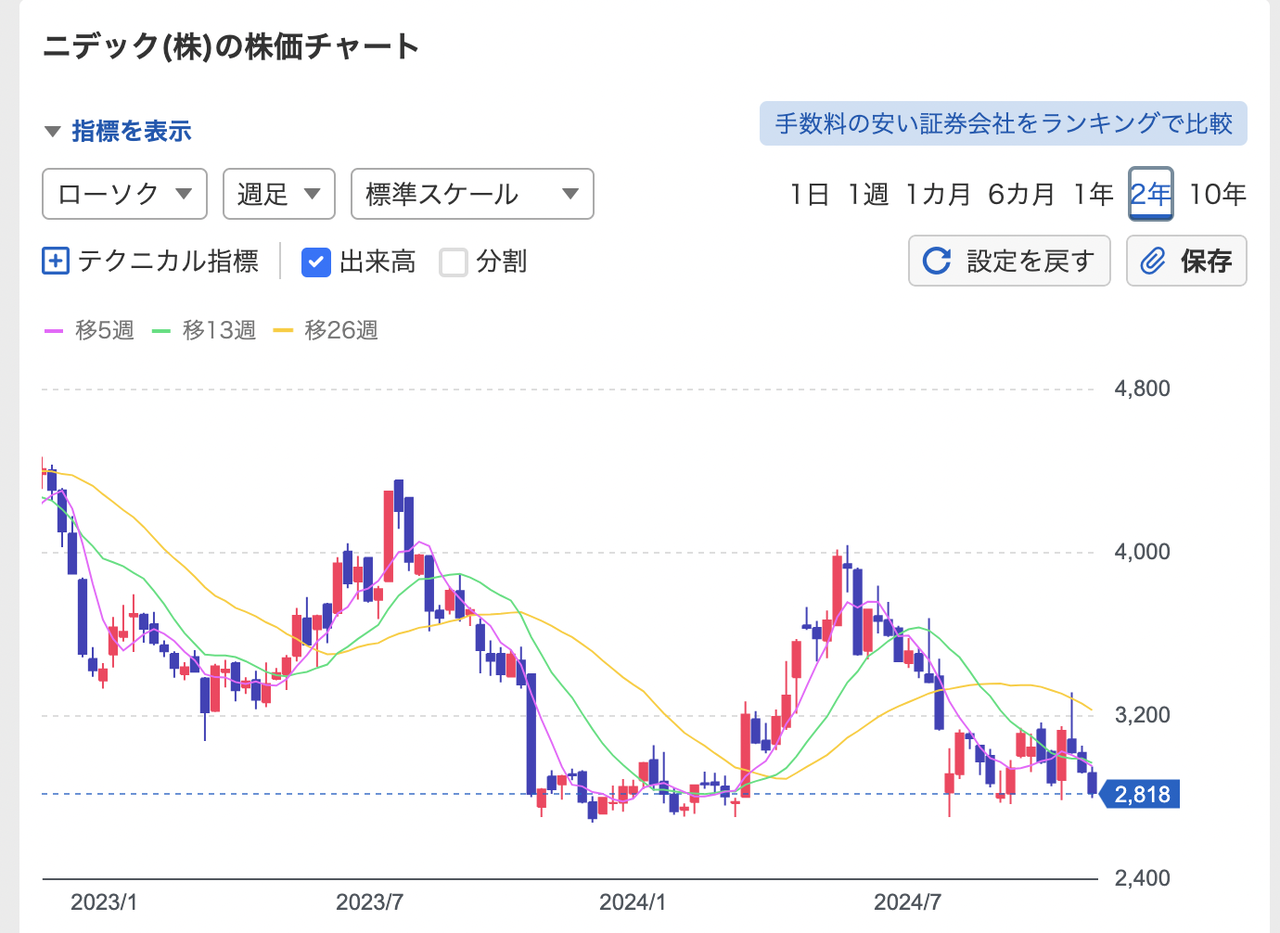Viewport: 1280px width, 933px height.
Task: Click the 3,200 price axis label
Action: (x=1142, y=716)
